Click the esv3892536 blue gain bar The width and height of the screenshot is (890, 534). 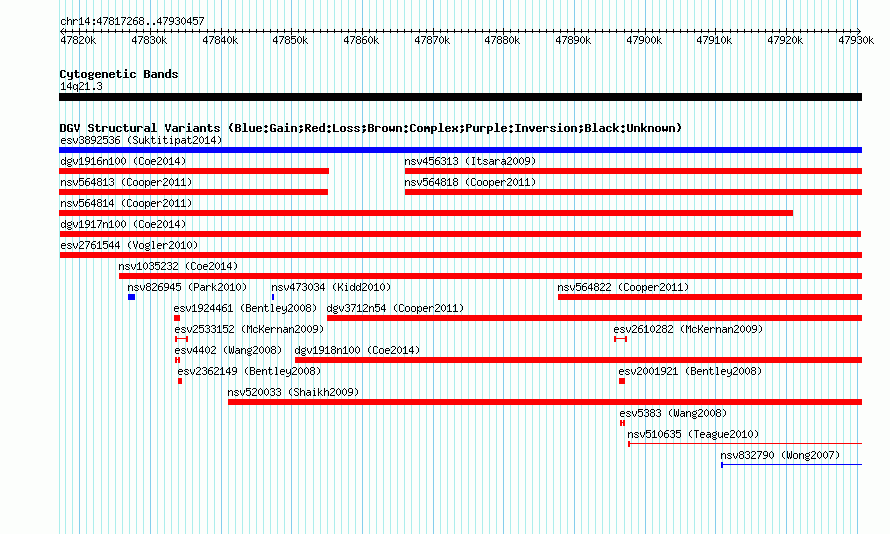460,150
